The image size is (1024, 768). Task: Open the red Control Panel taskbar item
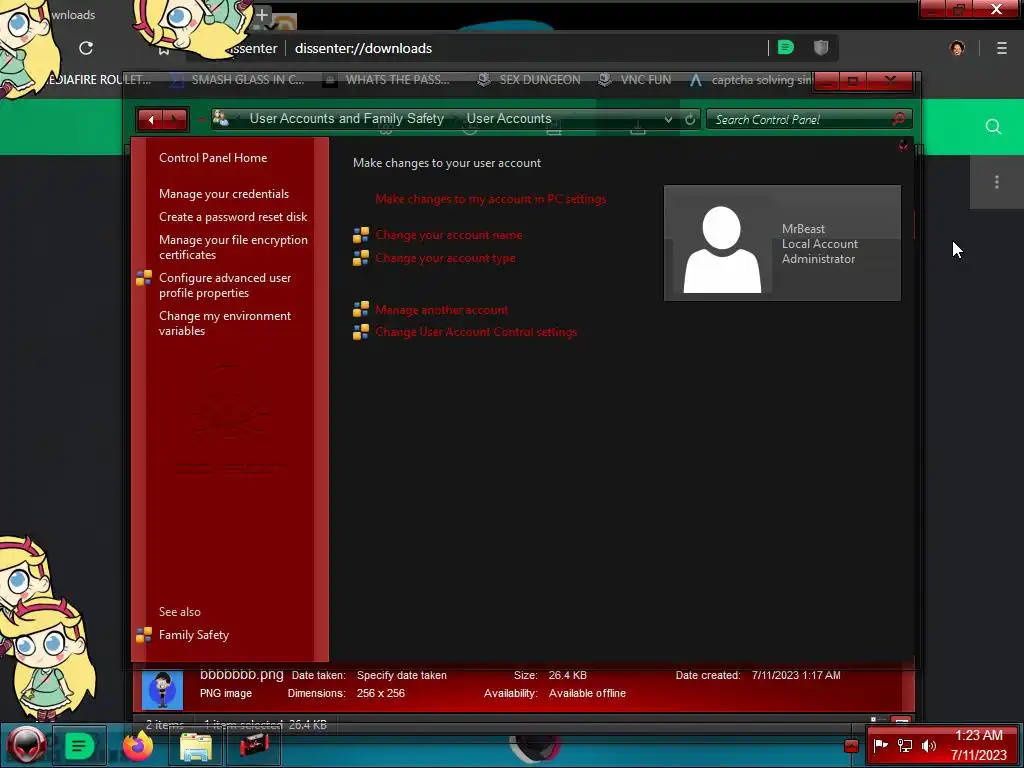pyautogui.click(x=253, y=746)
